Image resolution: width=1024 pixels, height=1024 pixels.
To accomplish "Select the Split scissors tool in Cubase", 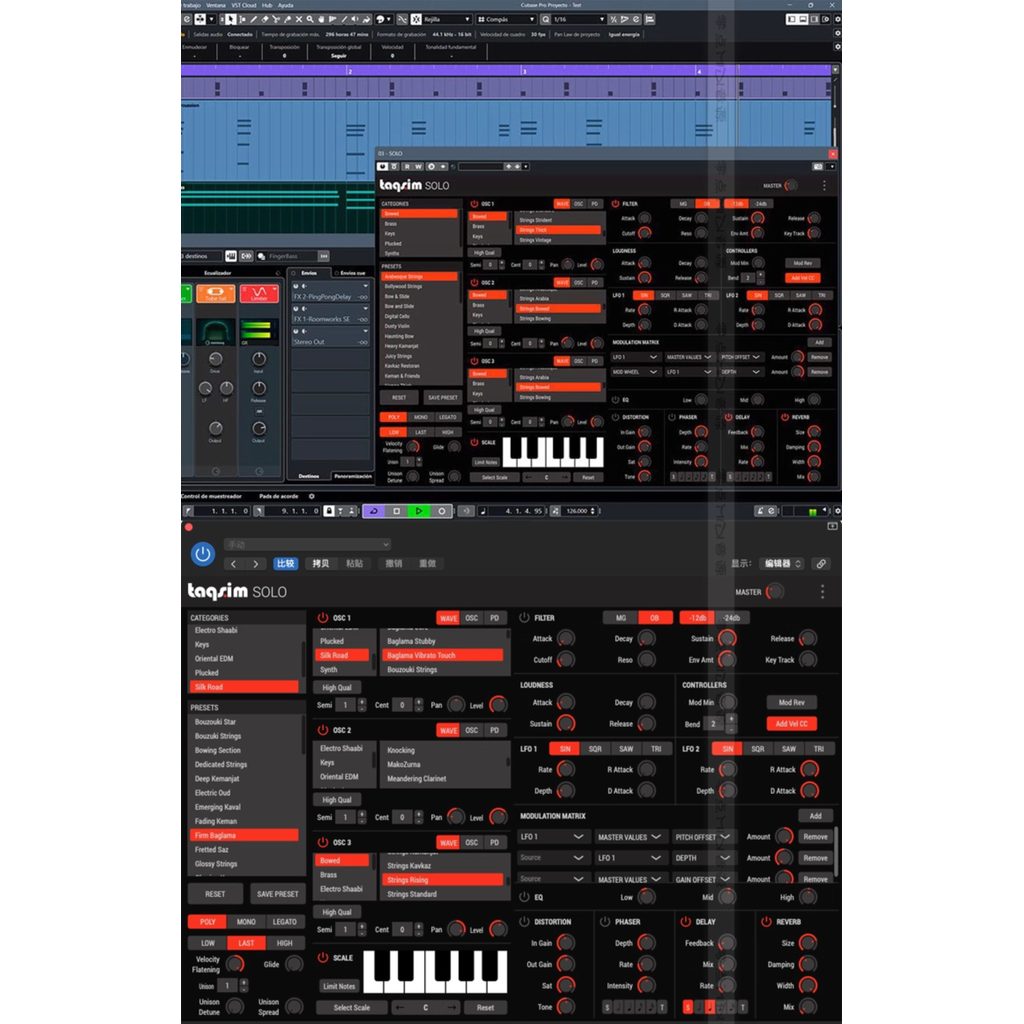I will pos(276,20).
